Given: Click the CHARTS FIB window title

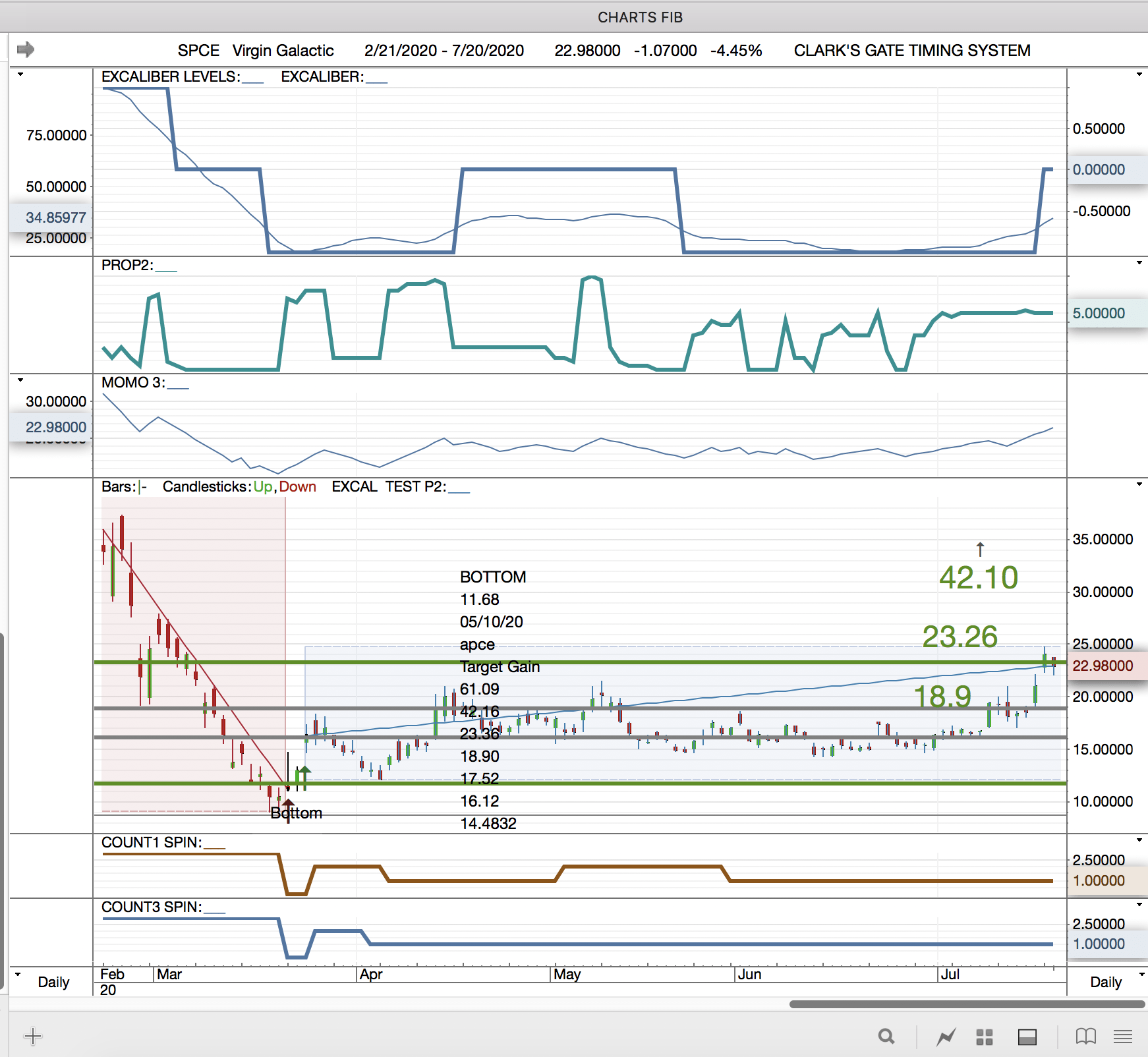Looking at the screenshot, I should pyautogui.click(x=640, y=18).
